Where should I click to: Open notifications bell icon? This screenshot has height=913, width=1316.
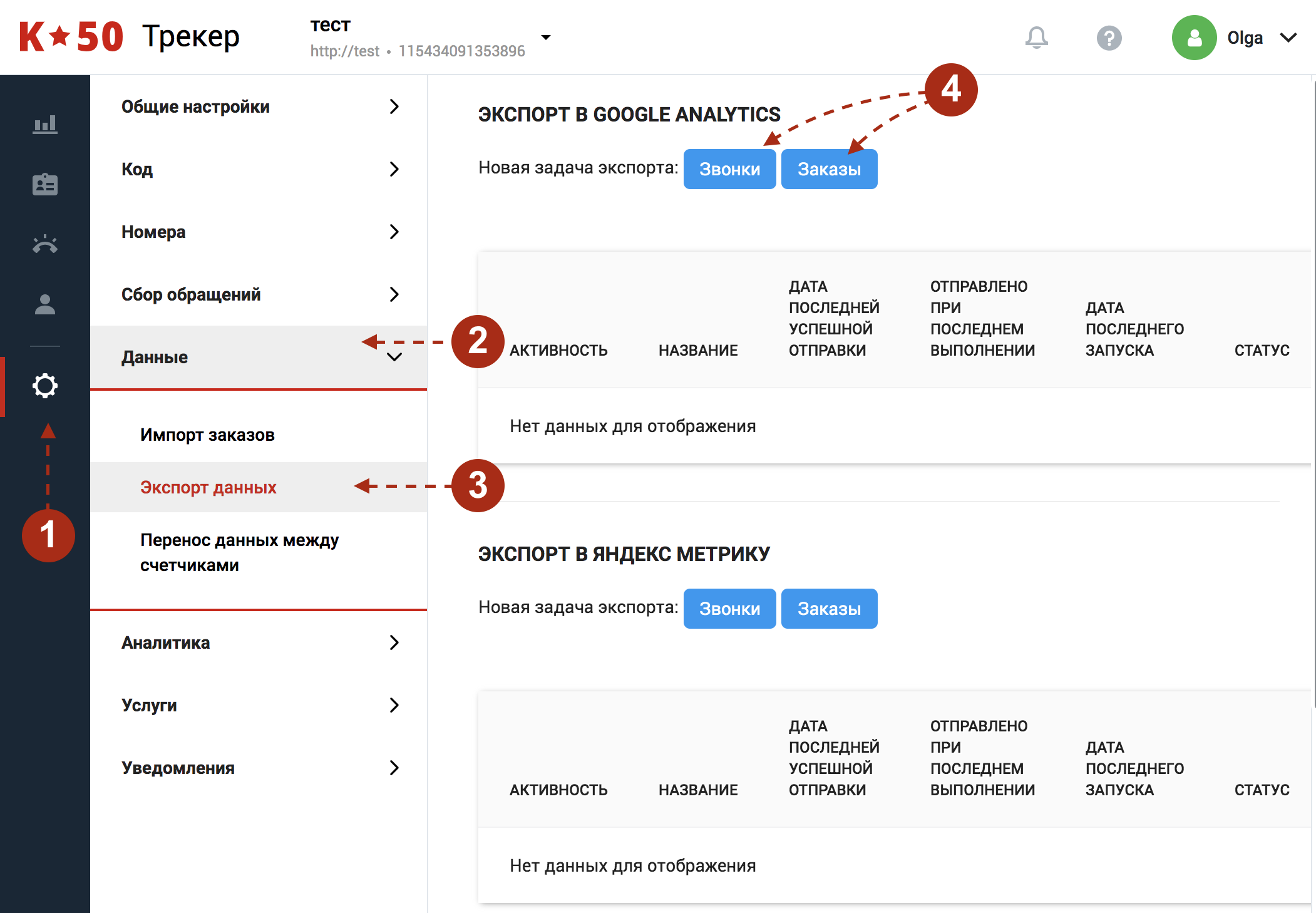pos(1037,38)
